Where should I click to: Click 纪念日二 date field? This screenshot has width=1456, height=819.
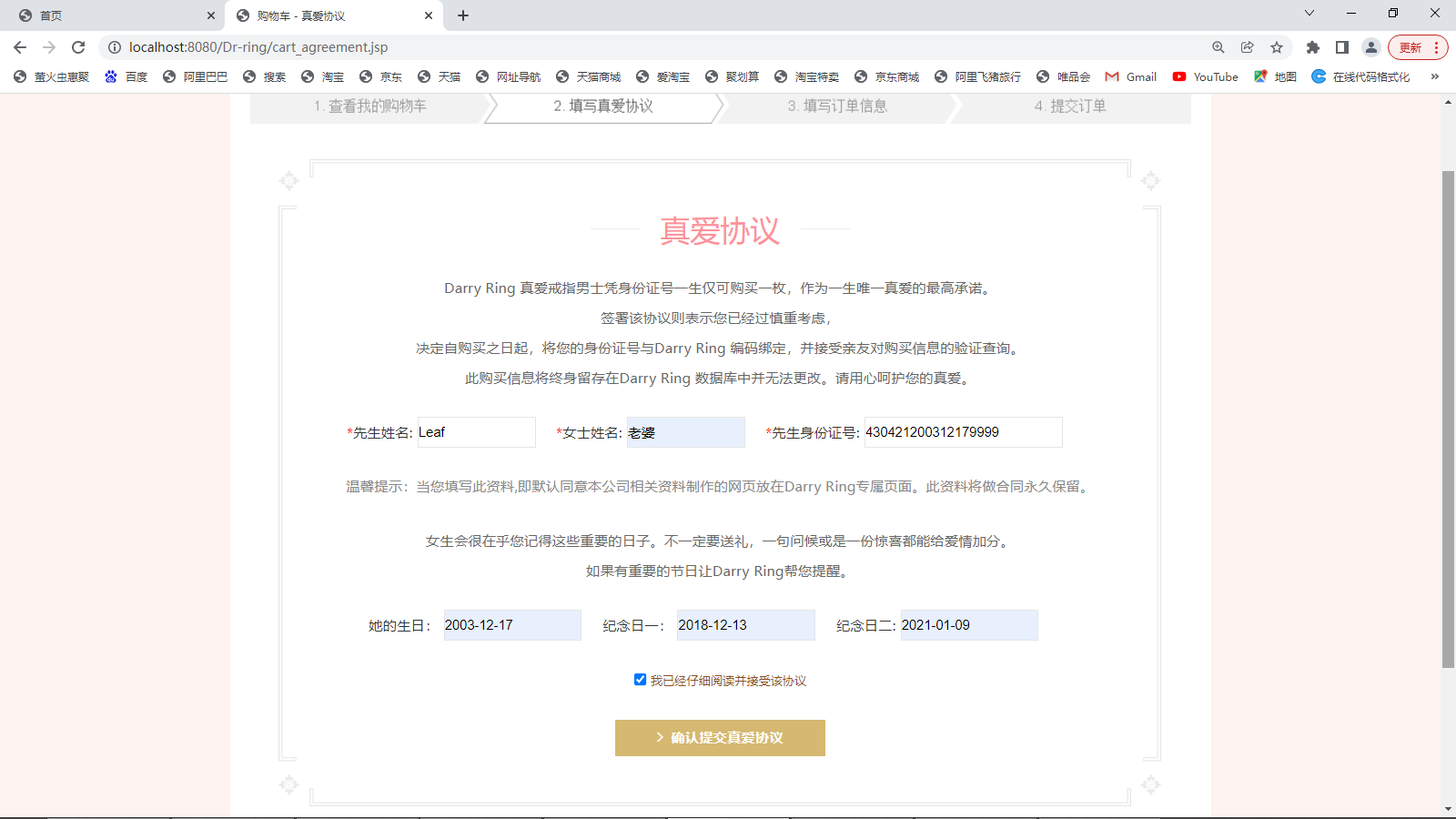pos(969,625)
